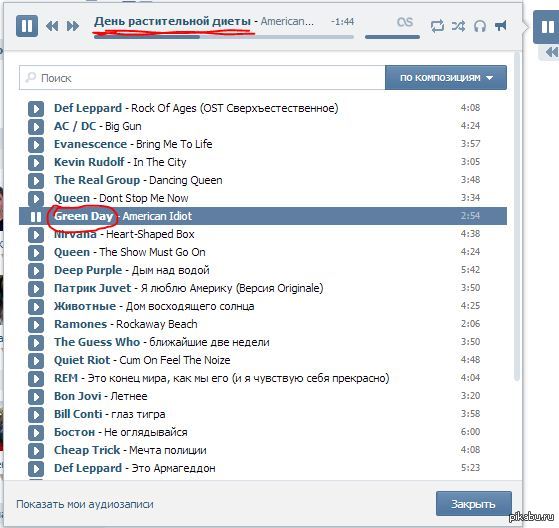Open Cheap Trick artist link

pos(87,450)
